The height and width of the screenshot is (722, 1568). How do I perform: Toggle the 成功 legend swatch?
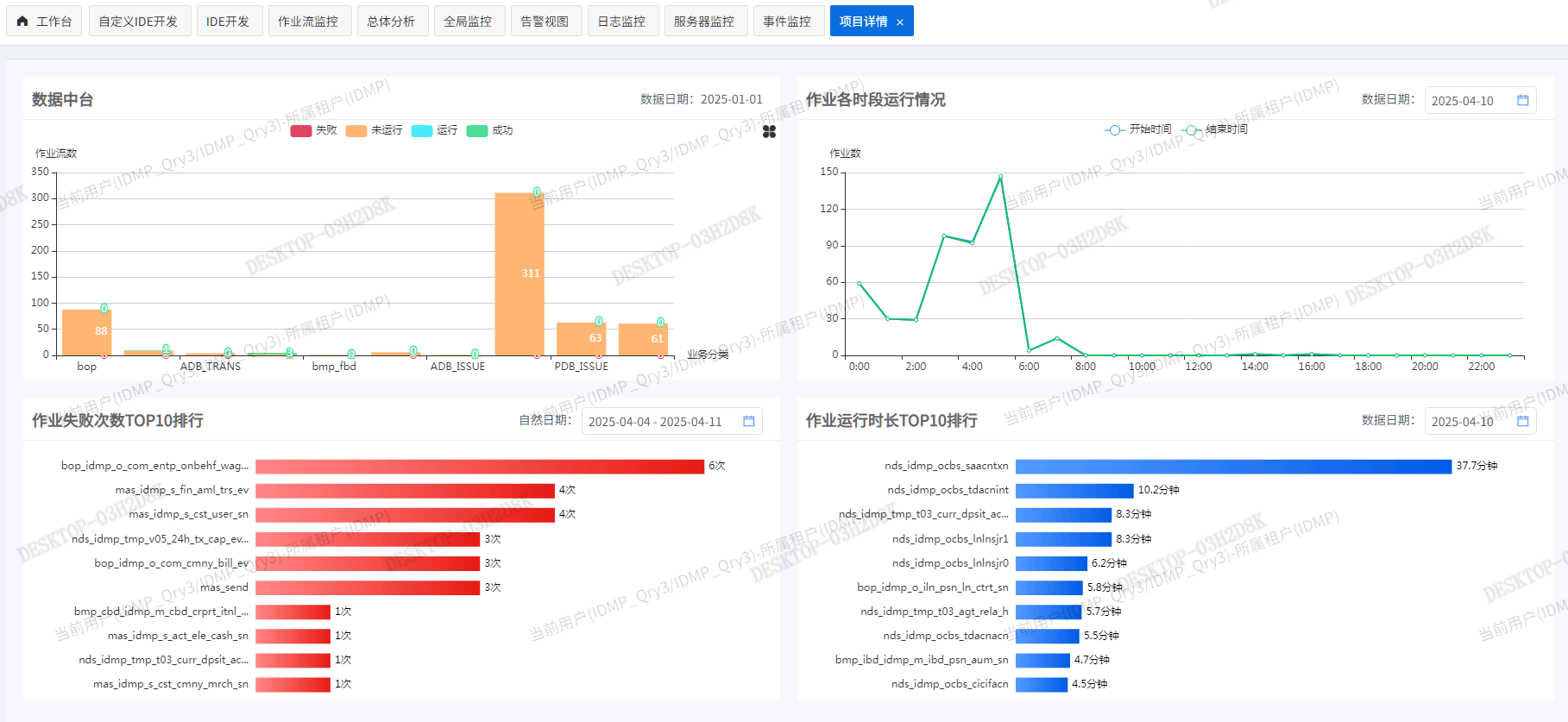click(477, 131)
